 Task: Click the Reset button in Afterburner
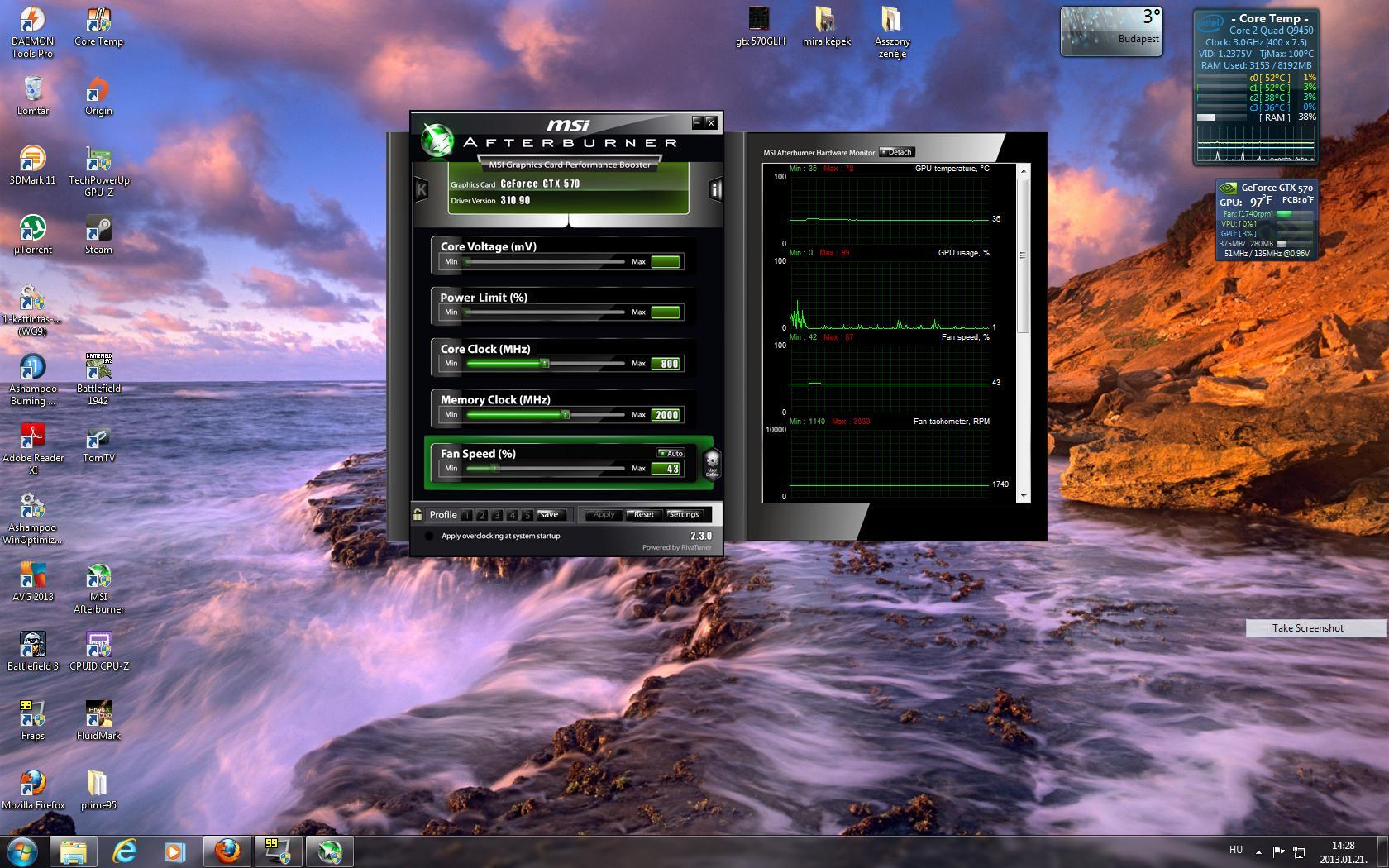(644, 514)
